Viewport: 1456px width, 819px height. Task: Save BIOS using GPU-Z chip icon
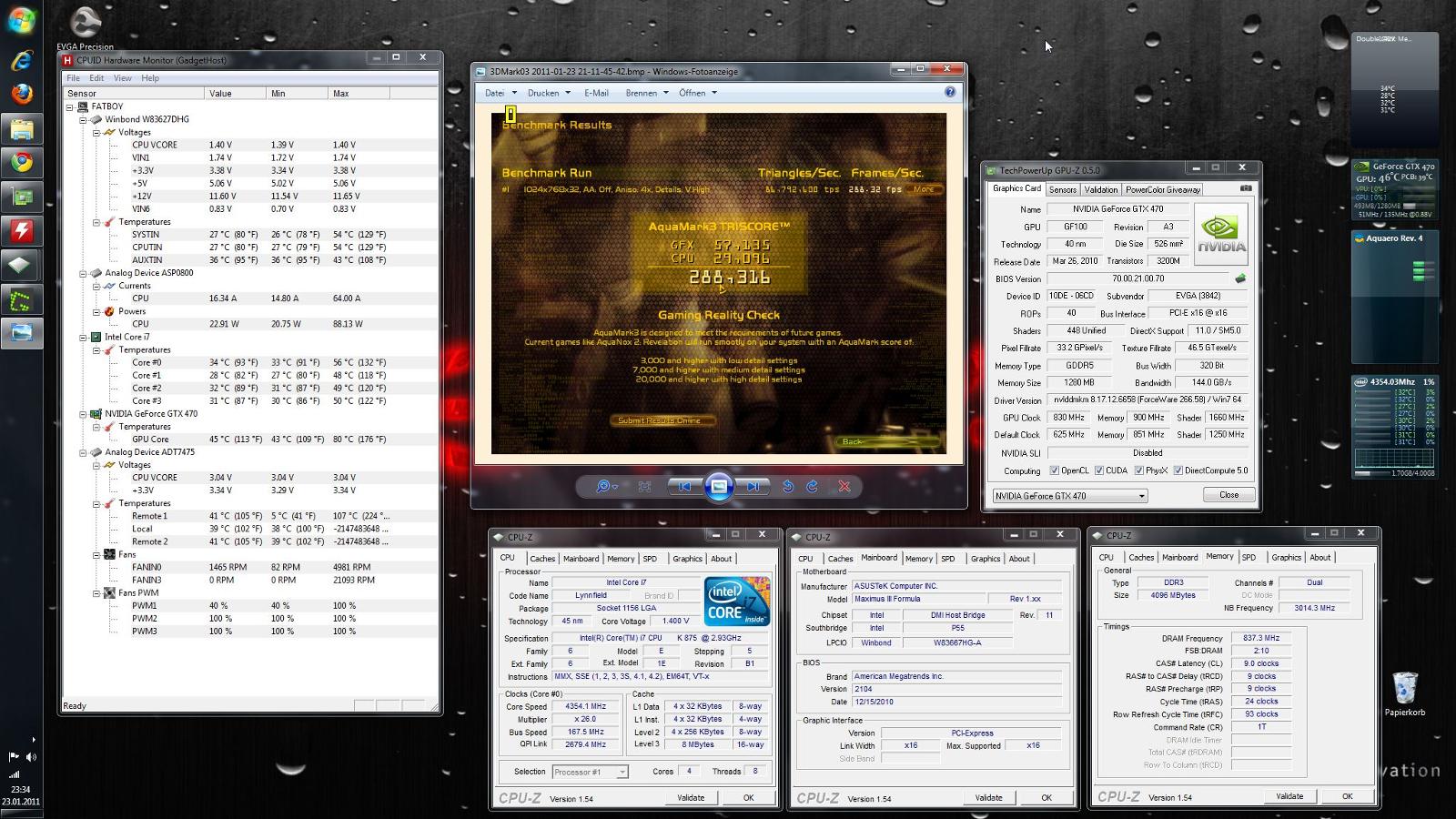[1240, 278]
